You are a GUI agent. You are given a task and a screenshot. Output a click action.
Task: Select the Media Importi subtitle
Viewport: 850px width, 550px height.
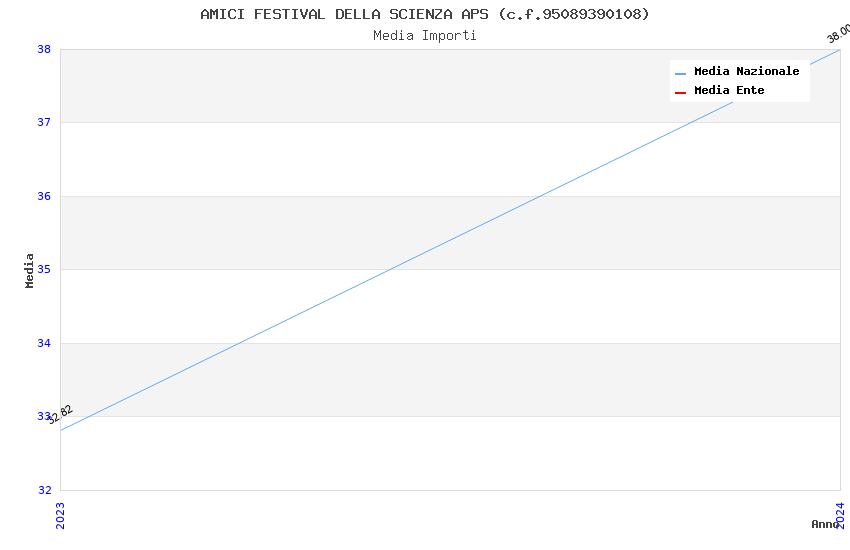click(x=424, y=36)
